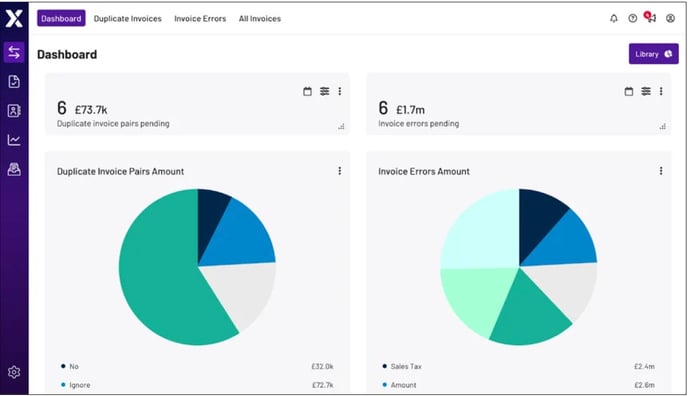Click the 'Ignore' legend entry
This screenshot has width=688, height=396.
point(75,385)
